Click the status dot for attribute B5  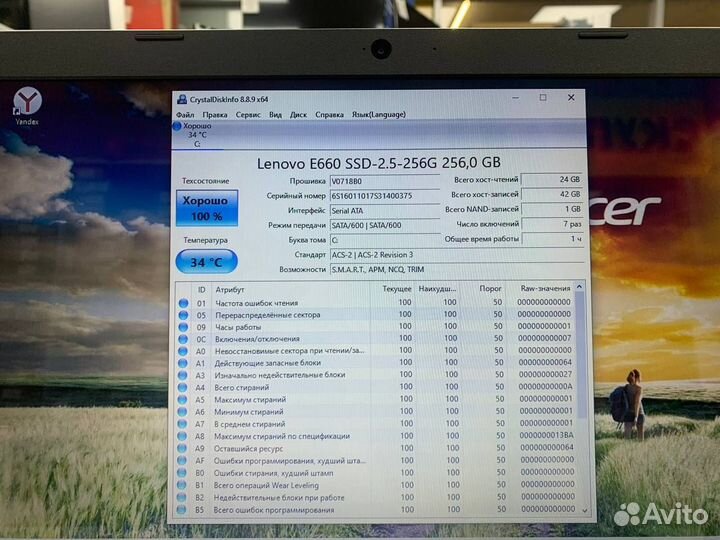click(181, 510)
